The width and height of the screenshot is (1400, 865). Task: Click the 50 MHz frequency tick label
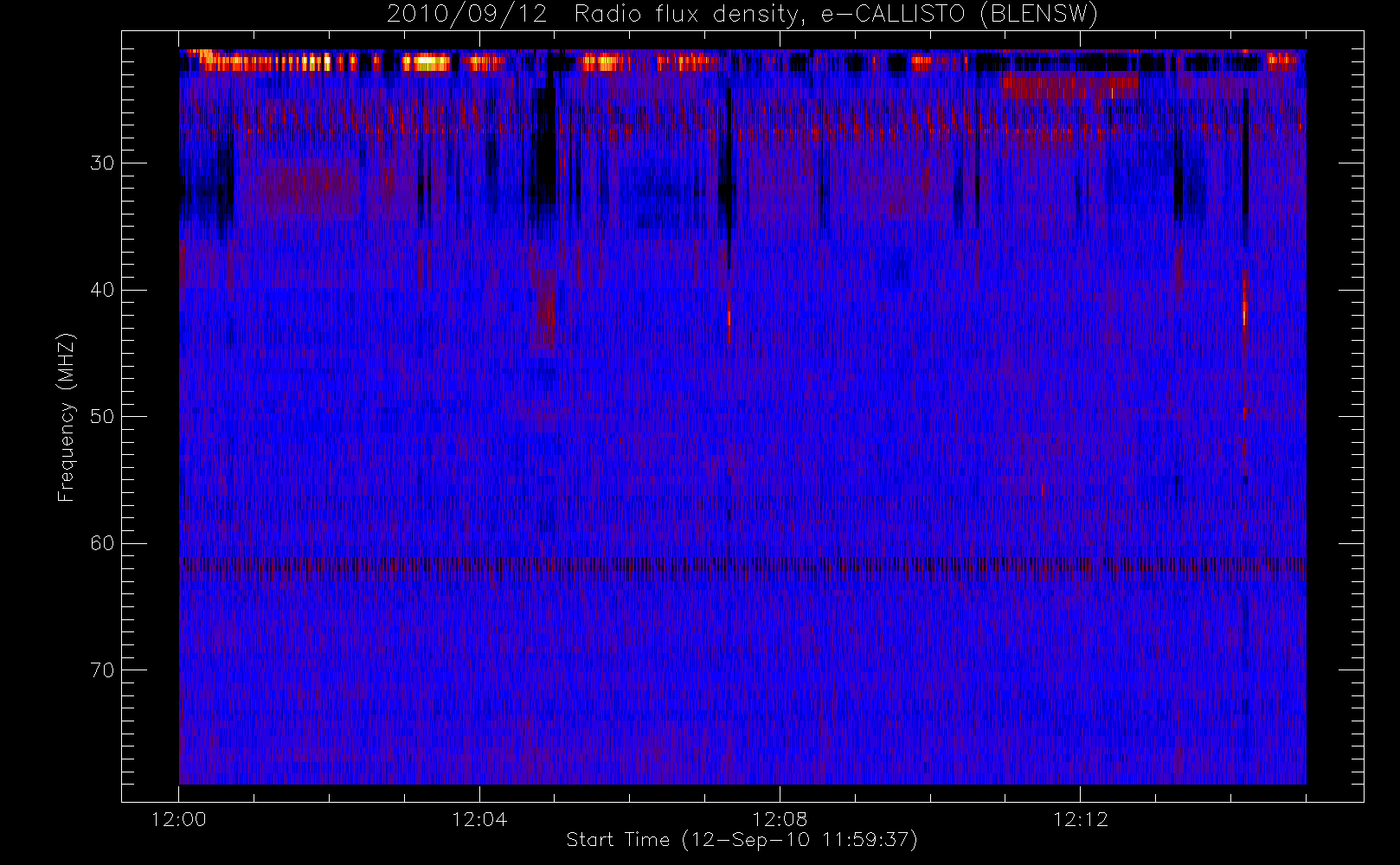coord(102,416)
